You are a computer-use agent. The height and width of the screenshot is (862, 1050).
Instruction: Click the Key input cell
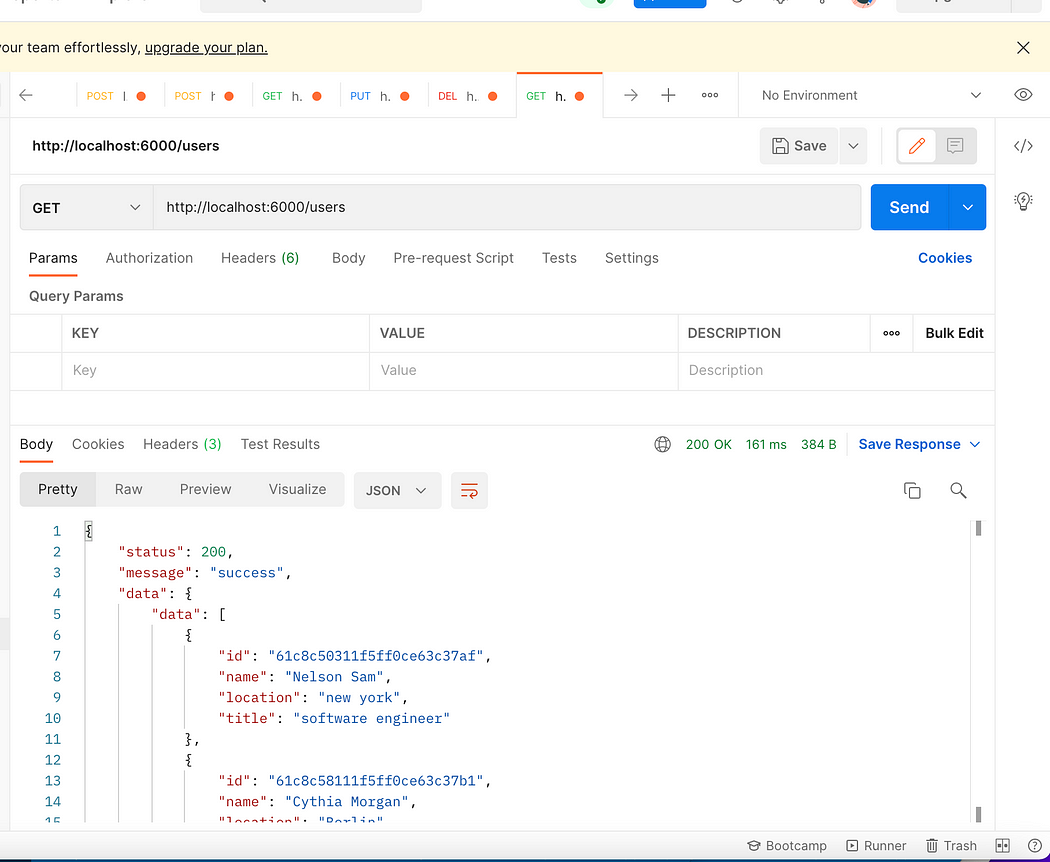(x=216, y=370)
